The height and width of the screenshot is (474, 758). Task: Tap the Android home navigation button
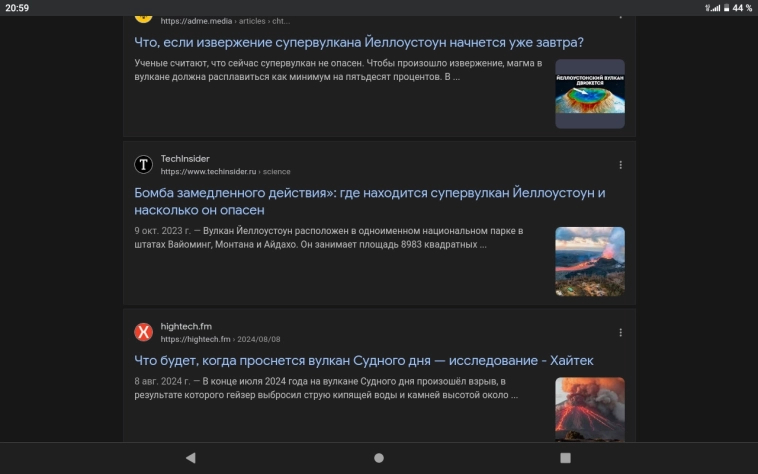point(379,458)
